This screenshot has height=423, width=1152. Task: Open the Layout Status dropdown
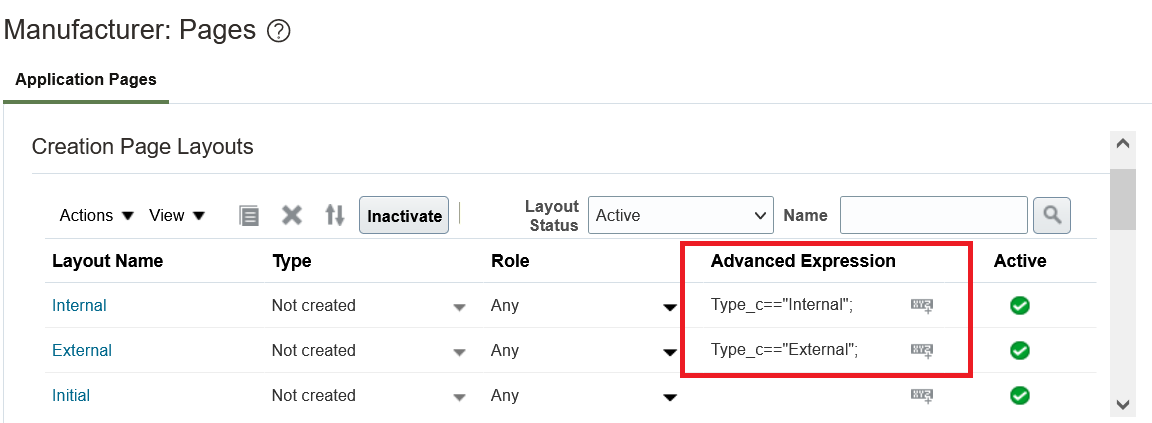[x=680, y=215]
